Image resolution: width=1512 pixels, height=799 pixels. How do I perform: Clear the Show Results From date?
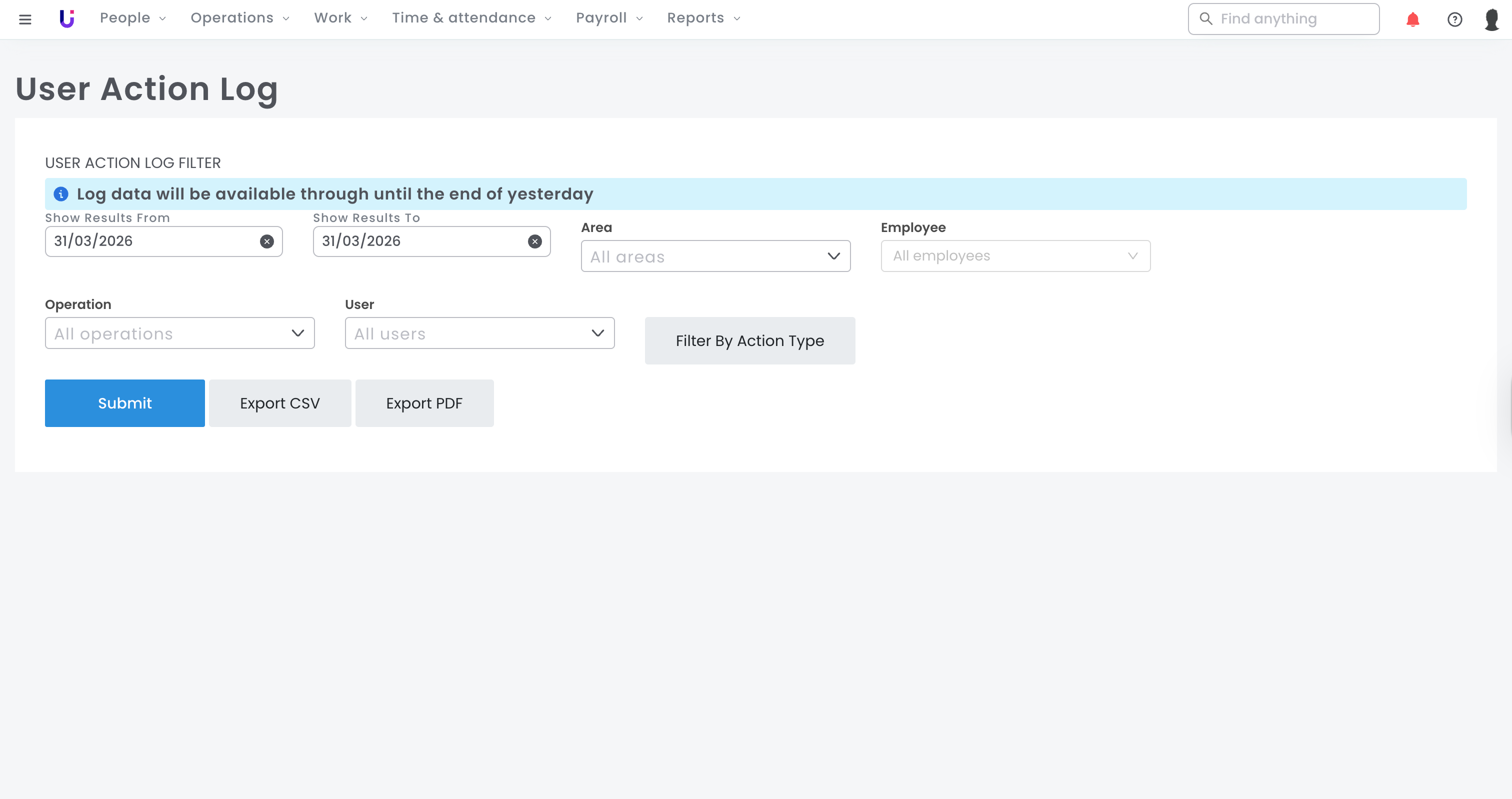pos(266,241)
